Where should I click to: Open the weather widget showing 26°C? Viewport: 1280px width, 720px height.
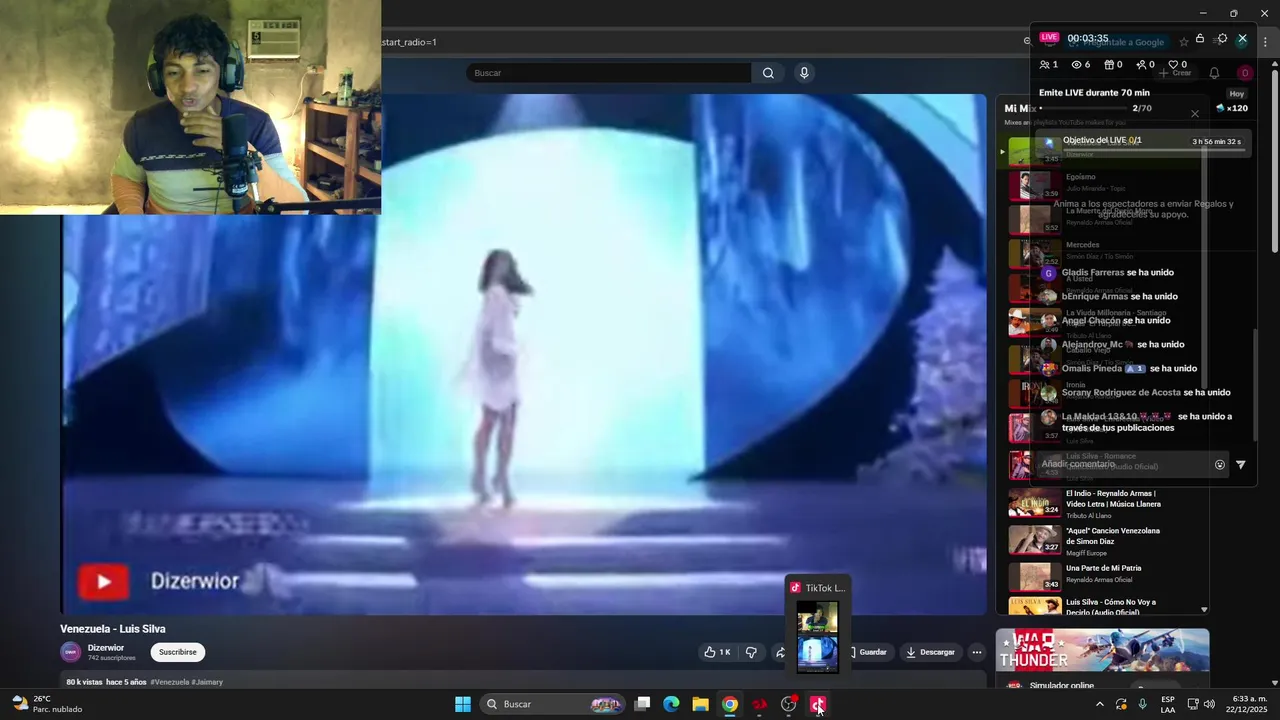[x=47, y=704]
